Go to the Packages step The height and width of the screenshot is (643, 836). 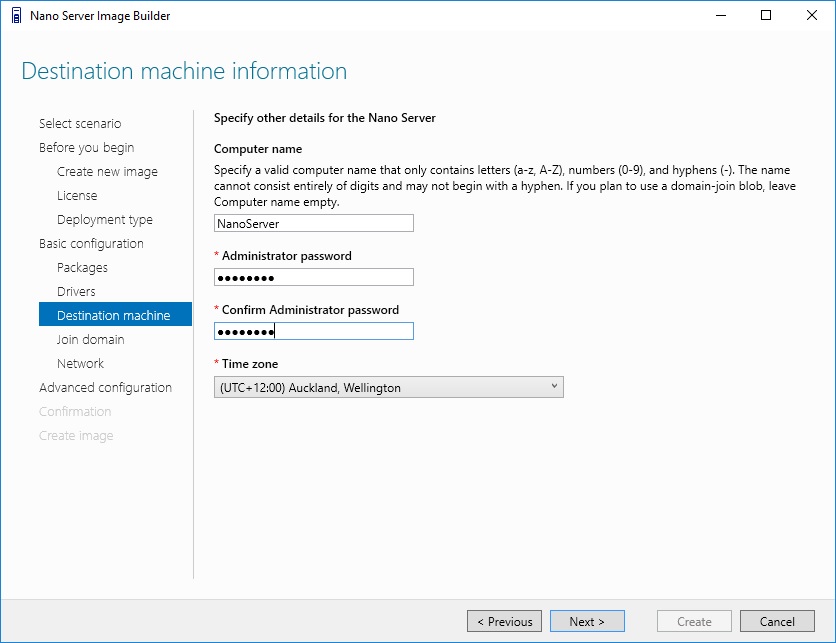pyautogui.click(x=82, y=268)
